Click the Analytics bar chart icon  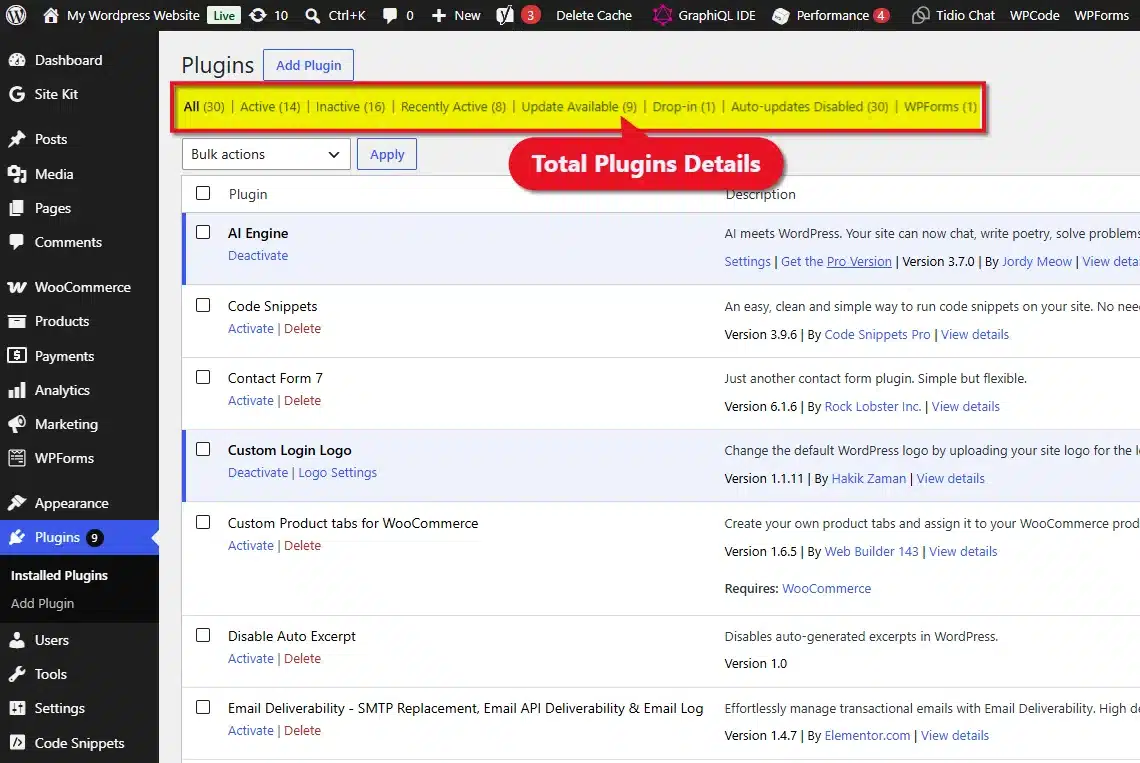click(x=17, y=391)
